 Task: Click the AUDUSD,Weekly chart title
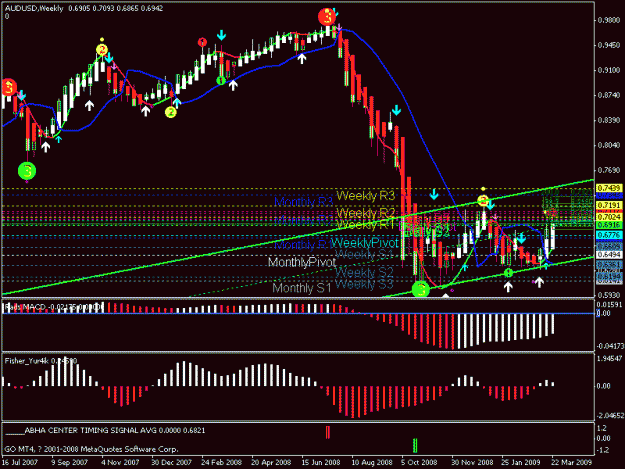pos(34,8)
